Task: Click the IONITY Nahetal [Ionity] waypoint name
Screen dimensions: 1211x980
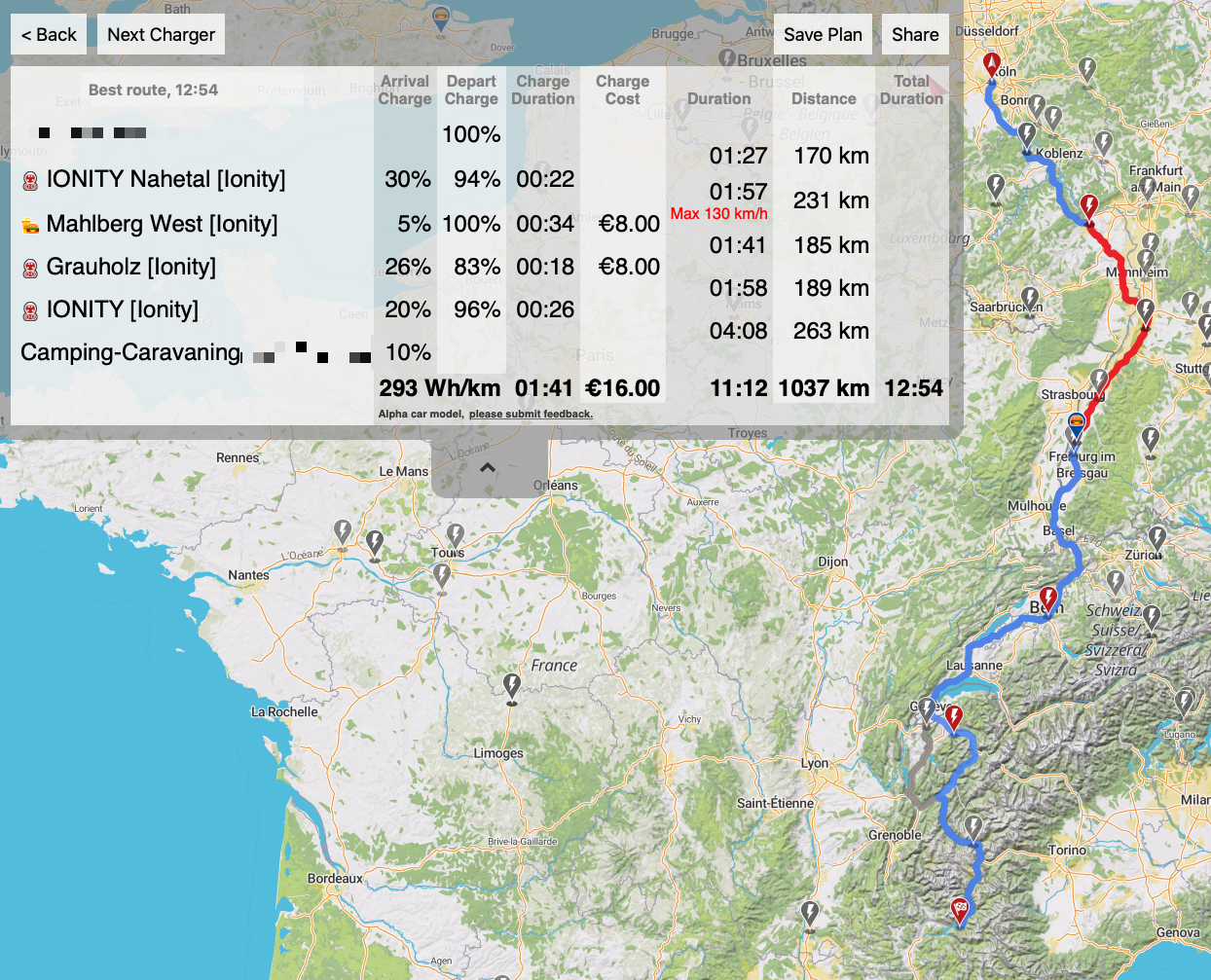Action: coord(165,179)
